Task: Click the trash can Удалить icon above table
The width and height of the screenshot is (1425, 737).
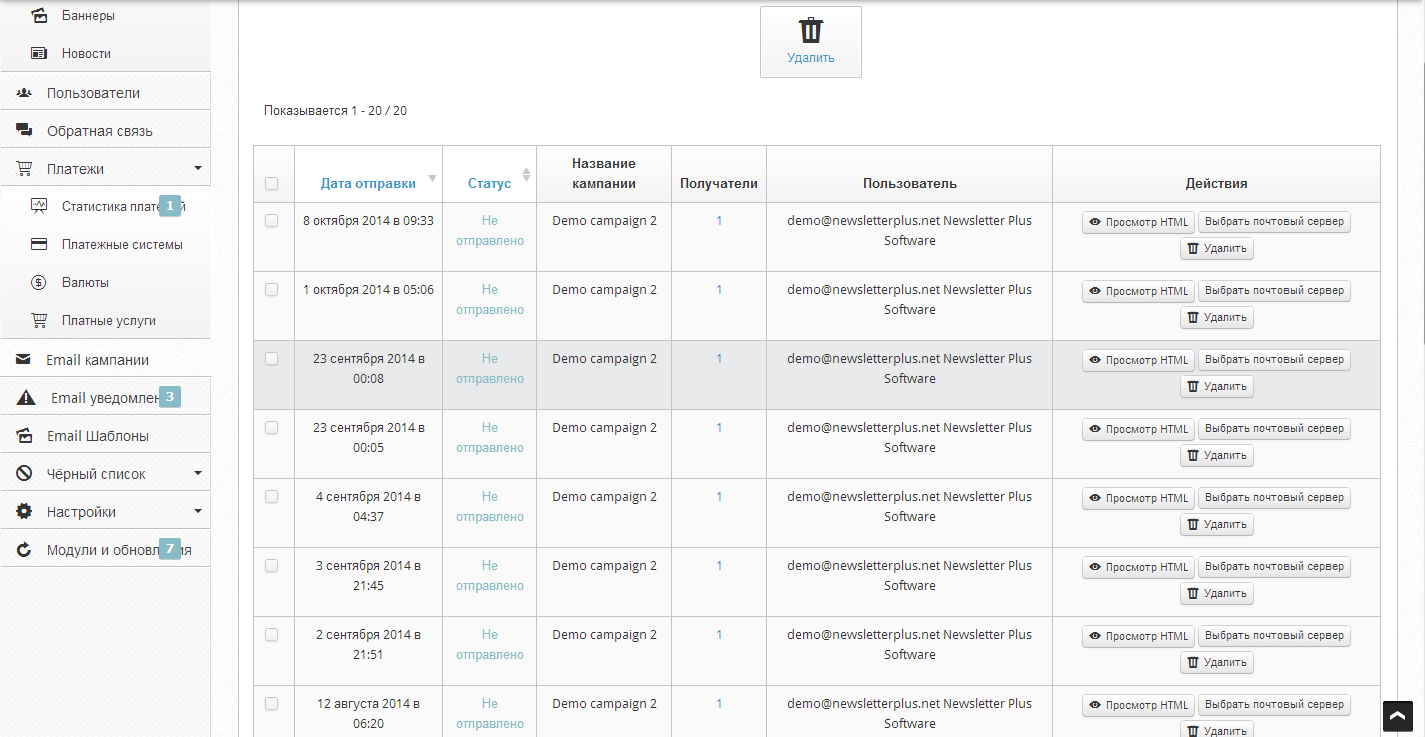Action: pos(810,31)
